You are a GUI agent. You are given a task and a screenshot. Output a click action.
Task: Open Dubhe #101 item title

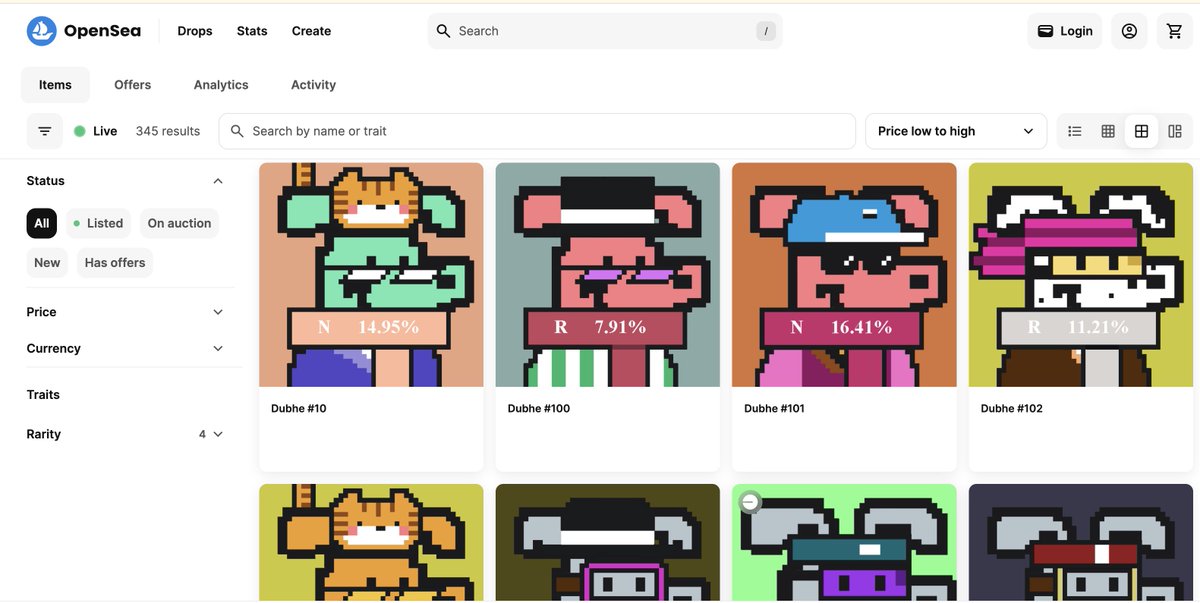pos(775,408)
